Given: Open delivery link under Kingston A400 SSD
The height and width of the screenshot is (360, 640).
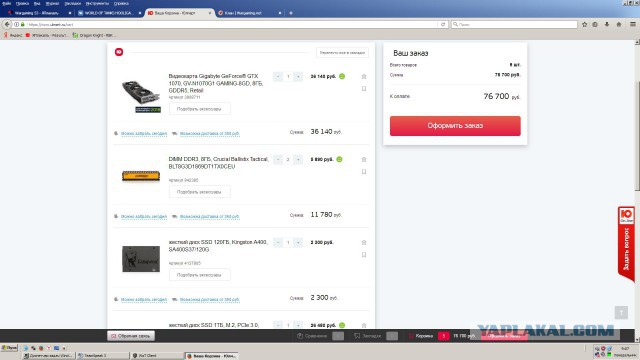Looking at the screenshot, I should pyautogui.click(x=209, y=300).
